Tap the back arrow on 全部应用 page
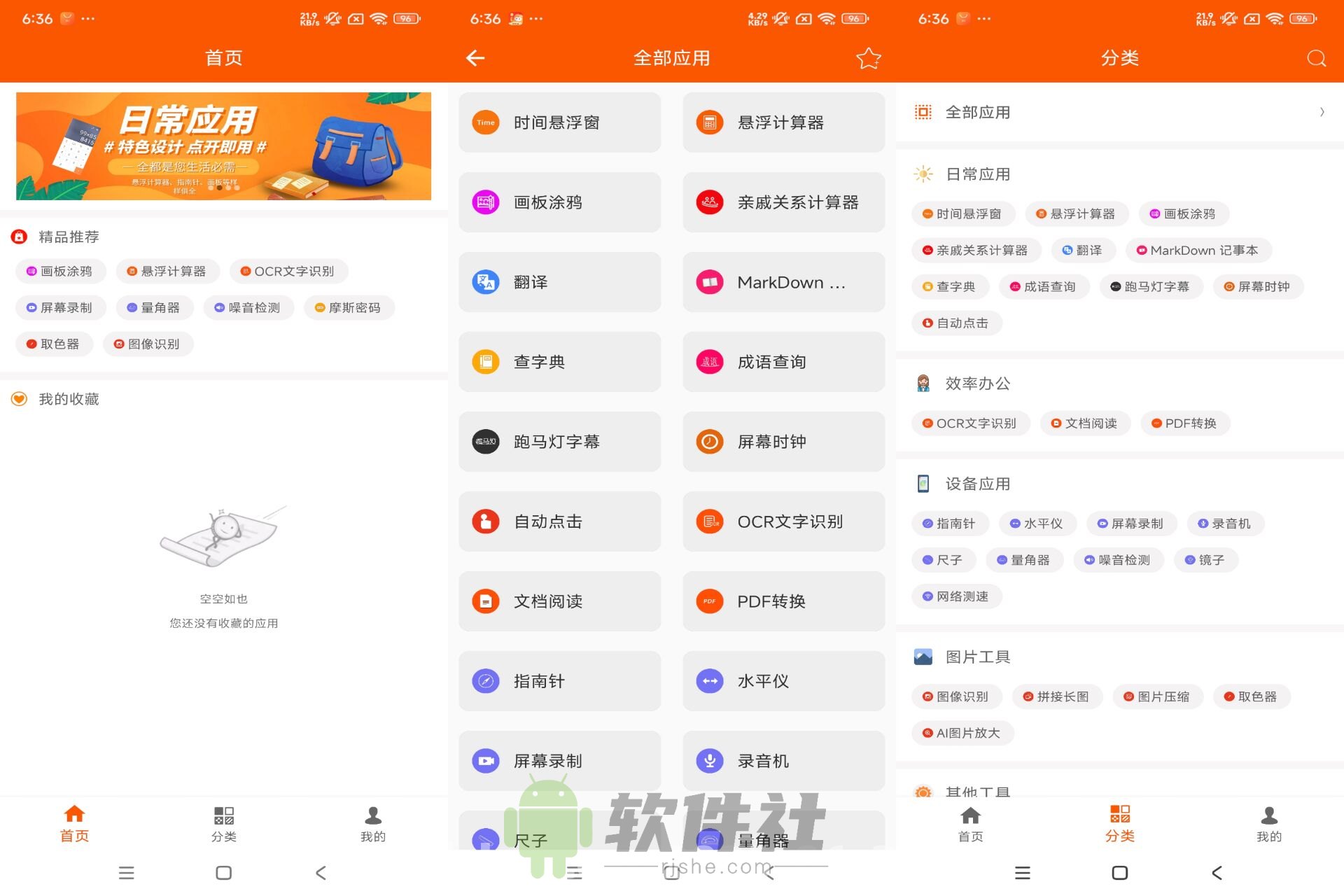Viewport: 1344px width, 896px height. click(x=475, y=58)
